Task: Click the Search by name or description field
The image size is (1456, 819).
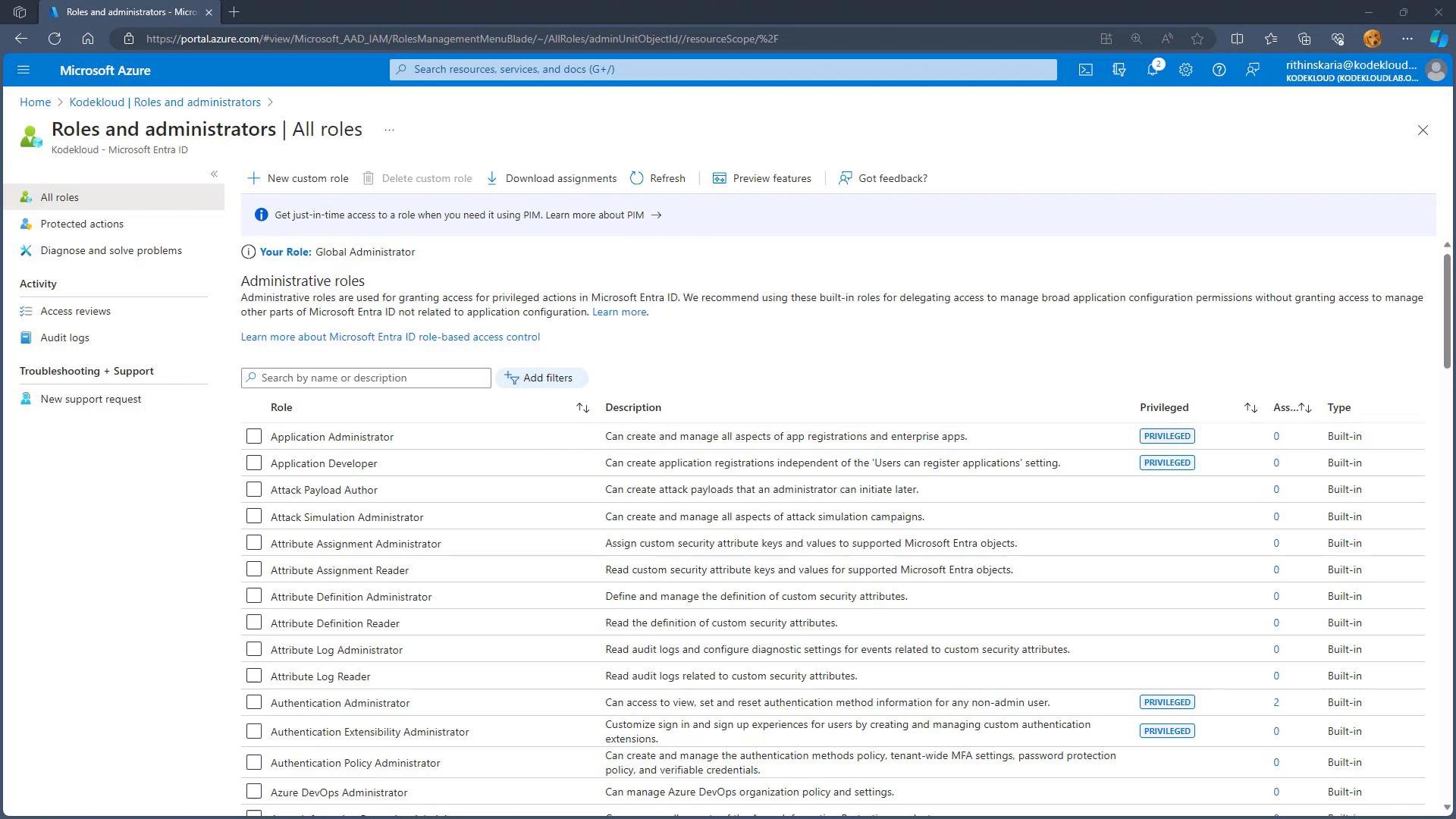Action: (x=366, y=378)
